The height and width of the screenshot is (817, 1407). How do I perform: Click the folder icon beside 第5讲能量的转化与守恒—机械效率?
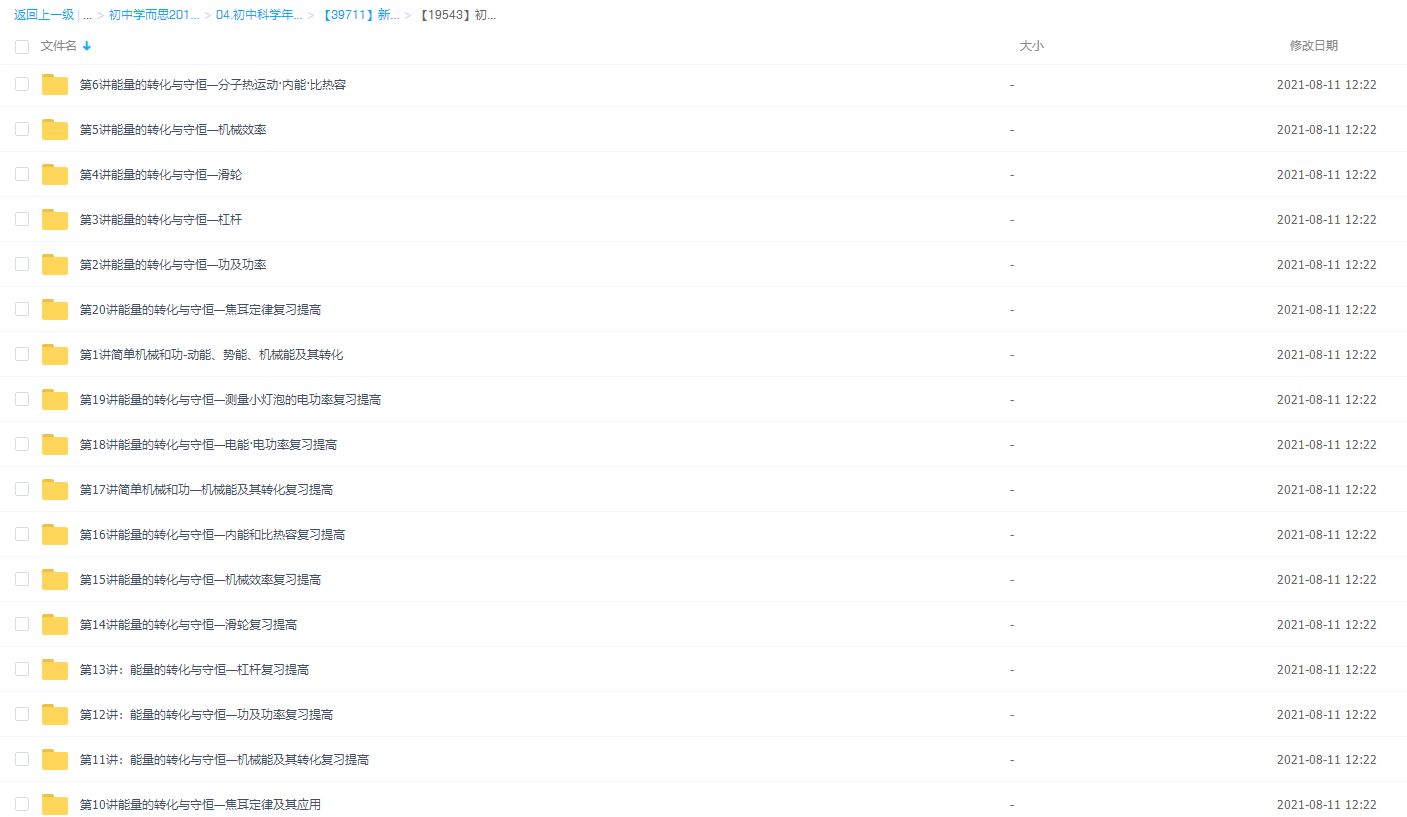[x=54, y=129]
